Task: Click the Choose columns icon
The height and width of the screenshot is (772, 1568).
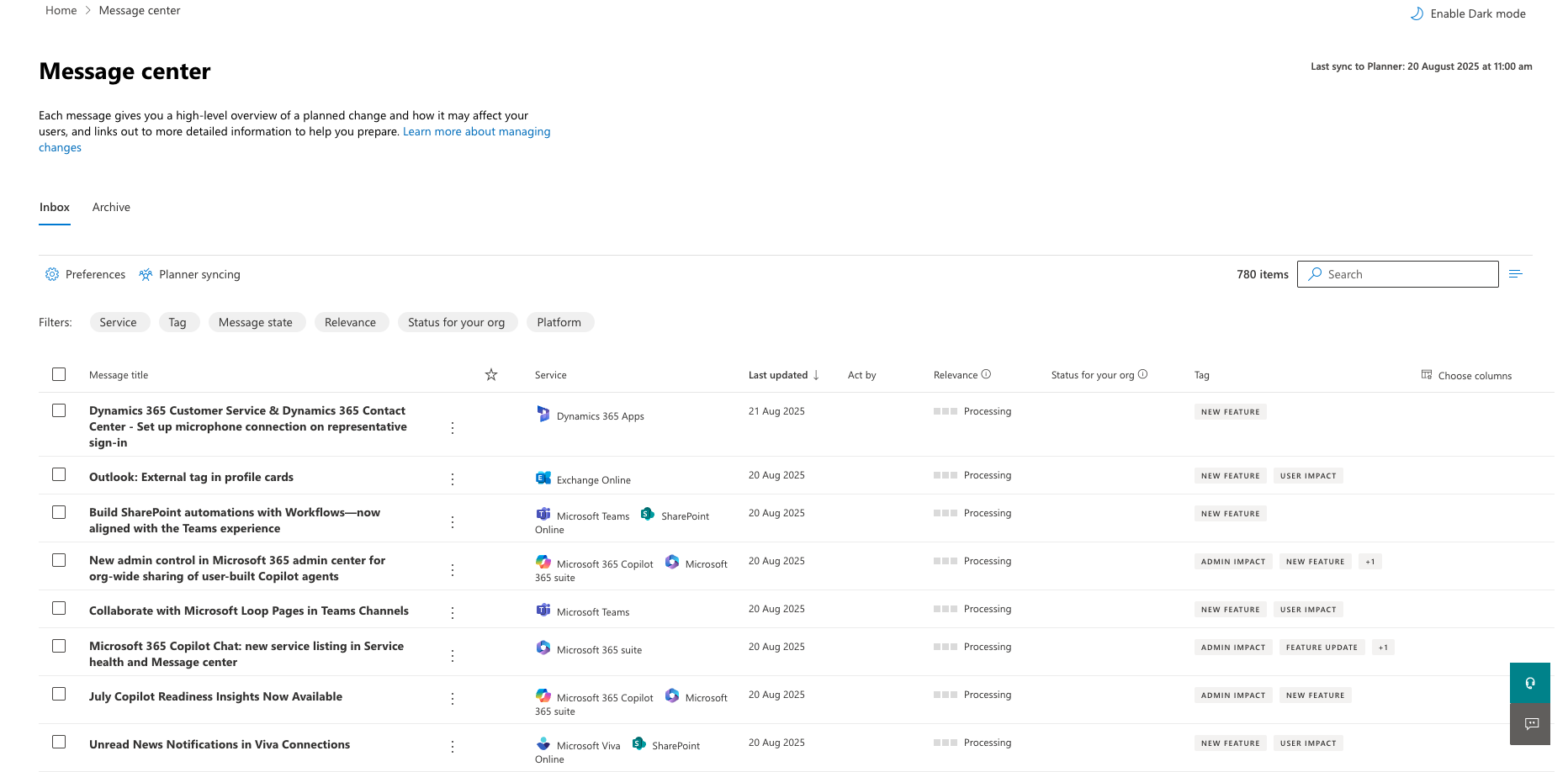Action: tap(1427, 375)
